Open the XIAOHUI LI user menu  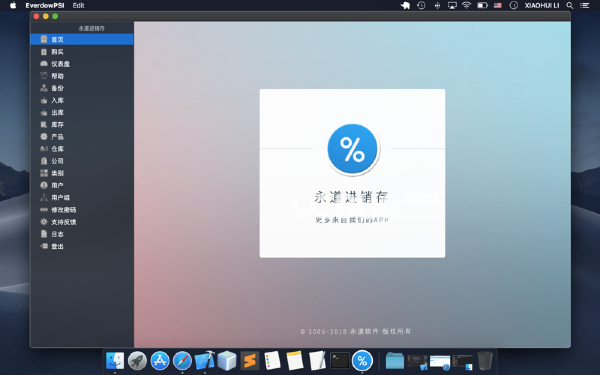click(x=542, y=5)
